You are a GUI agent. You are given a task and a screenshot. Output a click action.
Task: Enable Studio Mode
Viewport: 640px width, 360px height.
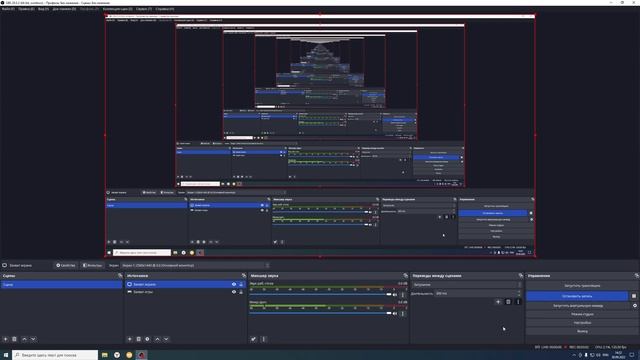pyautogui.click(x=582, y=314)
